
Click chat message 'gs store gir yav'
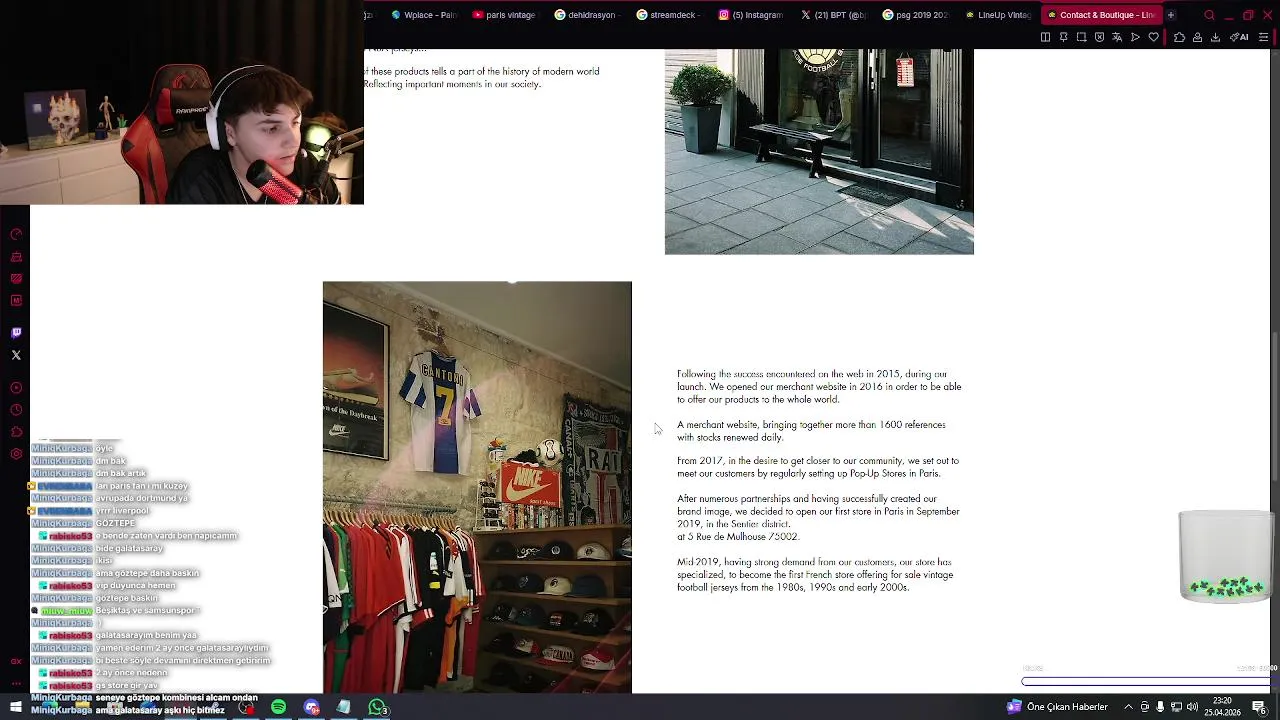[x=126, y=685]
